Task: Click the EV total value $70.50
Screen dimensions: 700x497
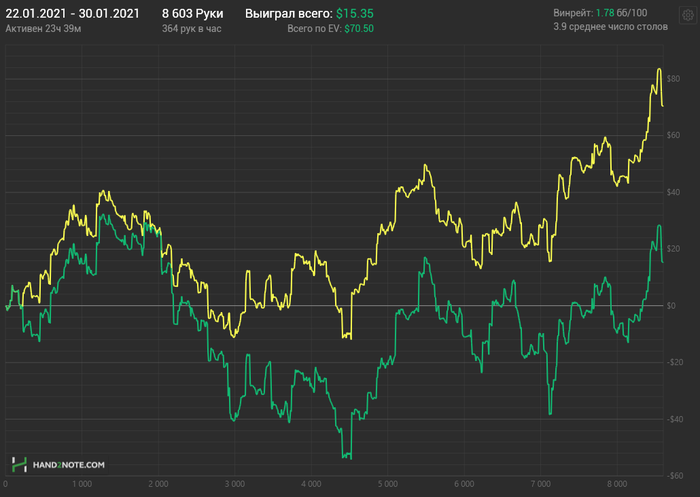Action: pyautogui.click(x=359, y=29)
